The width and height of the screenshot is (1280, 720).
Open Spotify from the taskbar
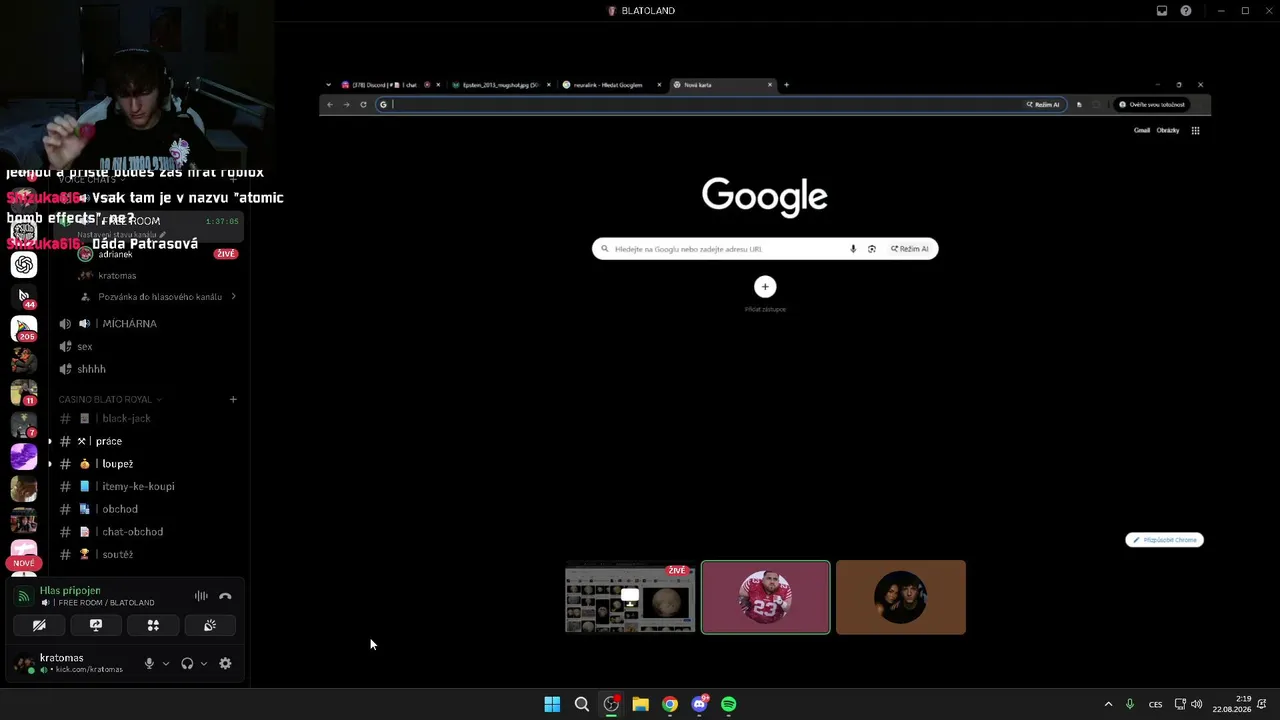coord(729,704)
